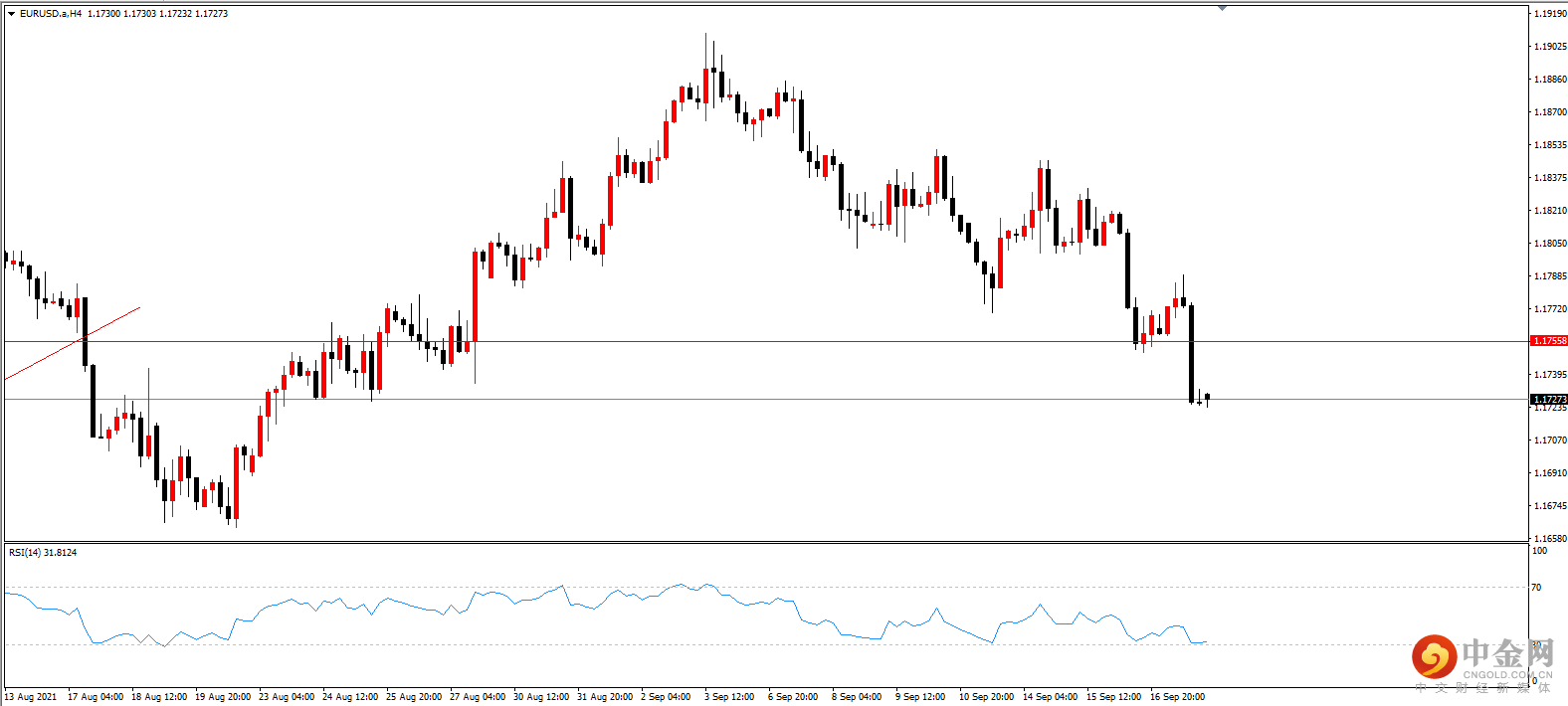Click the 19 Aug 20:00 time label
Viewport: 1568px width, 706px height.
[223, 697]
